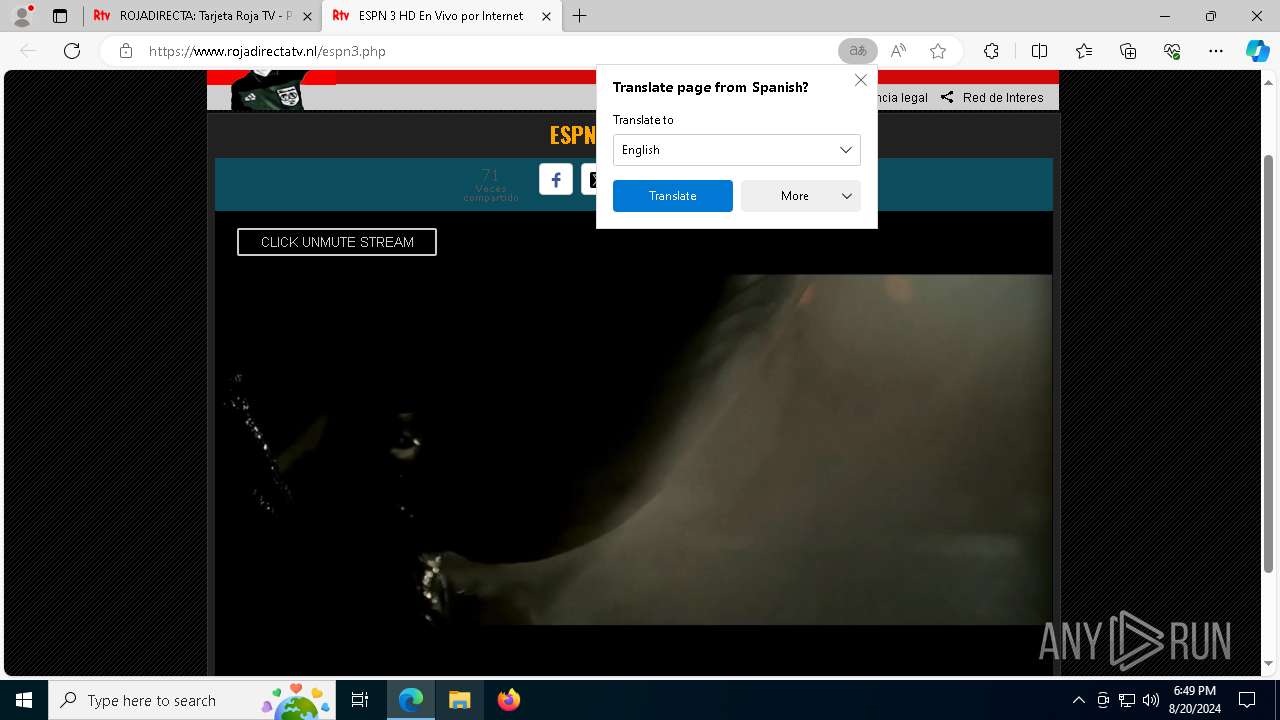
Task: Click the Type here to search box
Action: tap(191, 700)
